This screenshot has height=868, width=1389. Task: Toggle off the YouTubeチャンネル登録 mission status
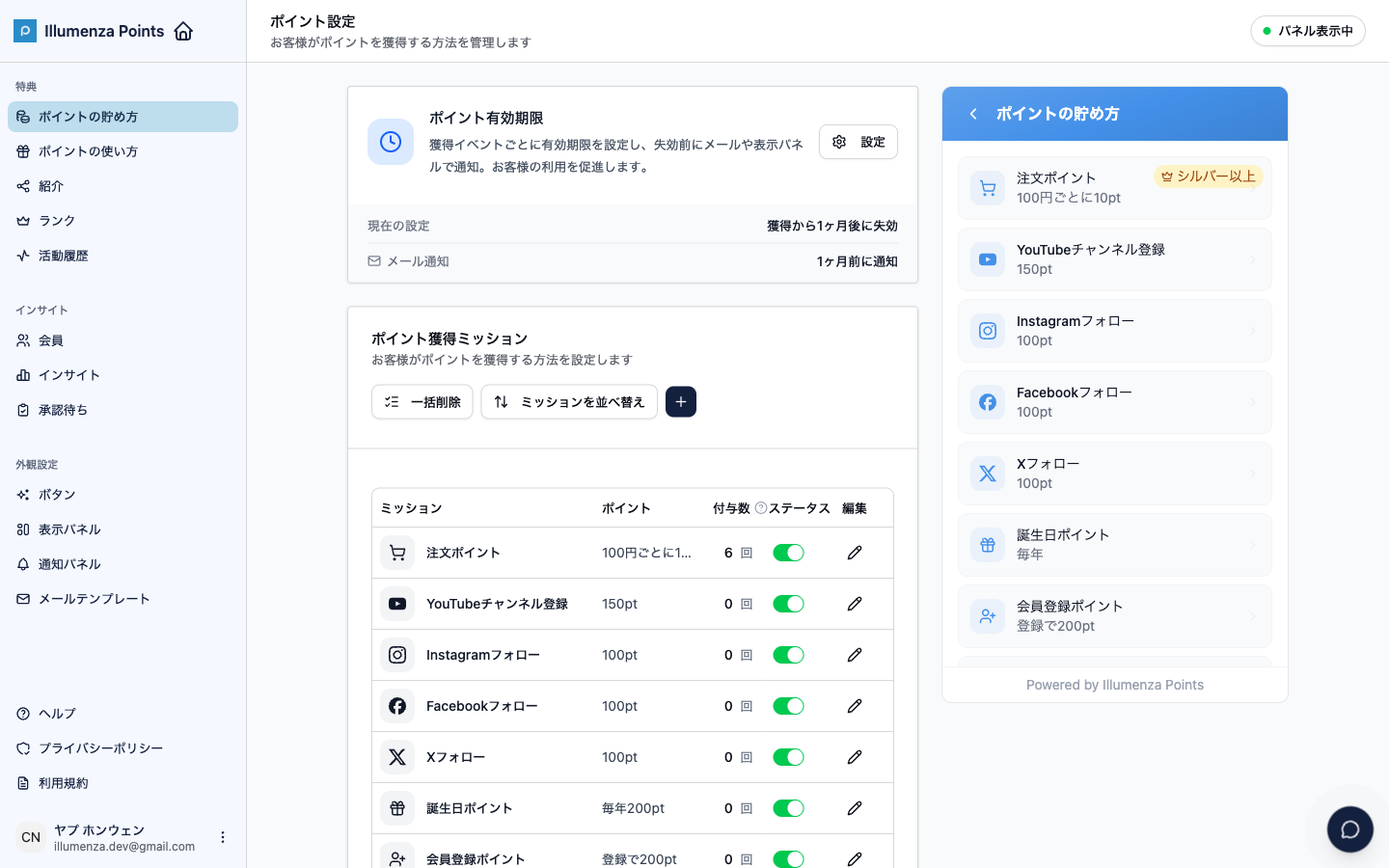(x=788, y=604)
